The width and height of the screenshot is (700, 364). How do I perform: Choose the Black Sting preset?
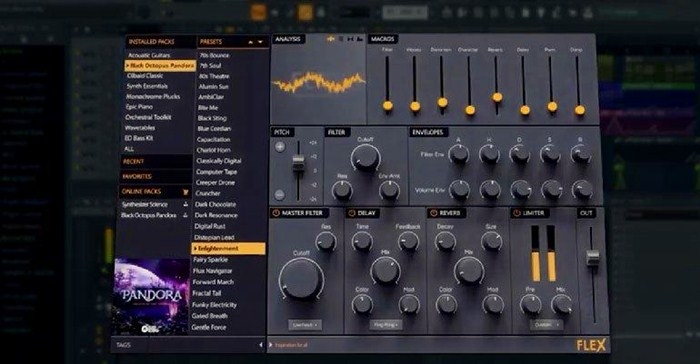(212, 118)
